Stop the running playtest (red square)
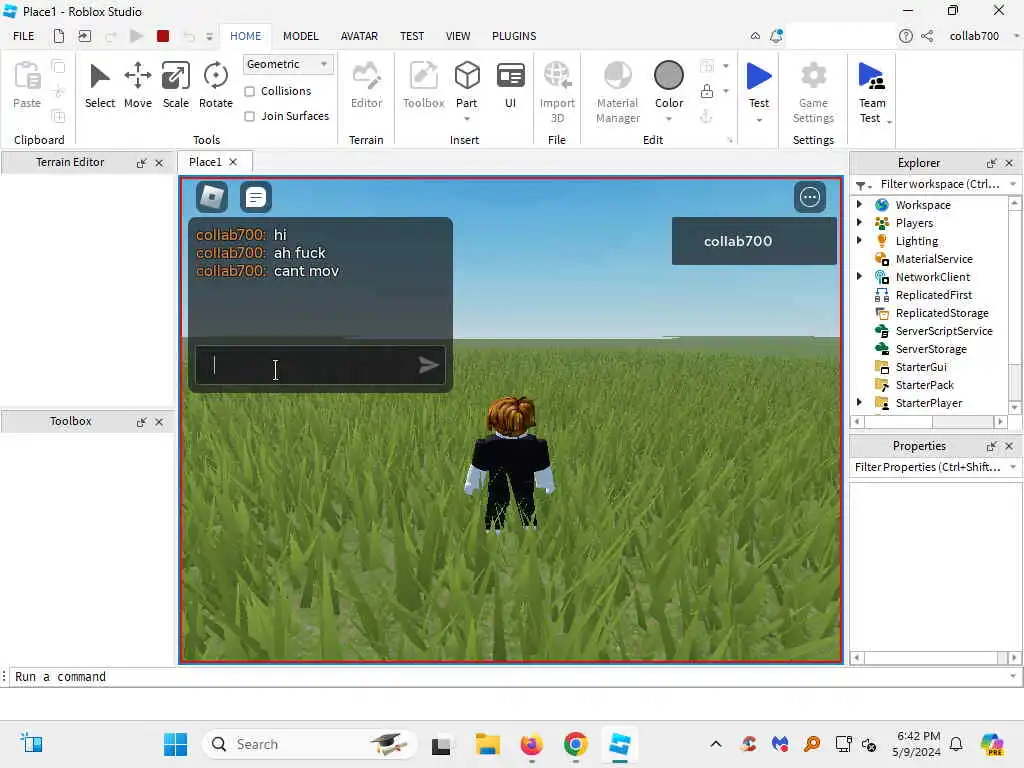The image size is (1024, 768). [163, 36]
